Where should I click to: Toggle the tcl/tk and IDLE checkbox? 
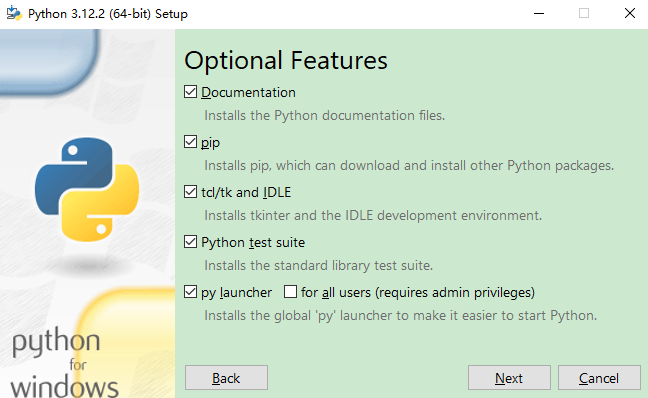tap(190, 192)
